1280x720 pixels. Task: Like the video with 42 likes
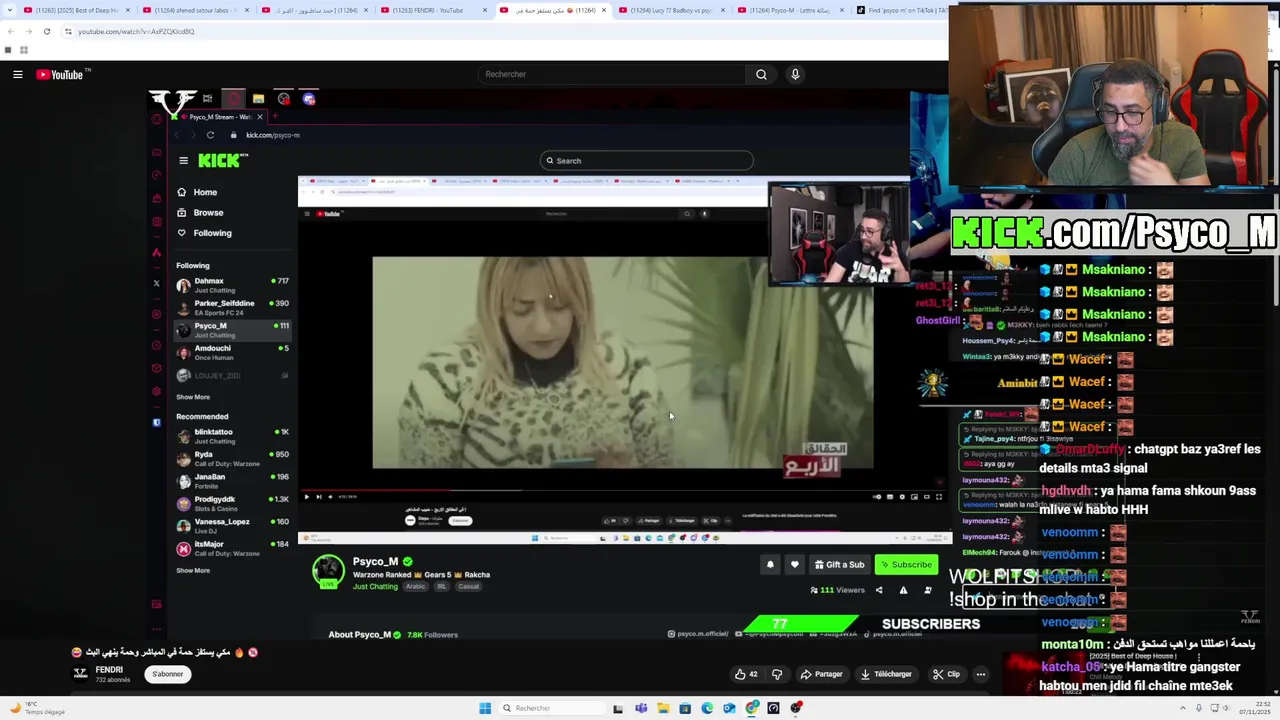coord(746,674)
